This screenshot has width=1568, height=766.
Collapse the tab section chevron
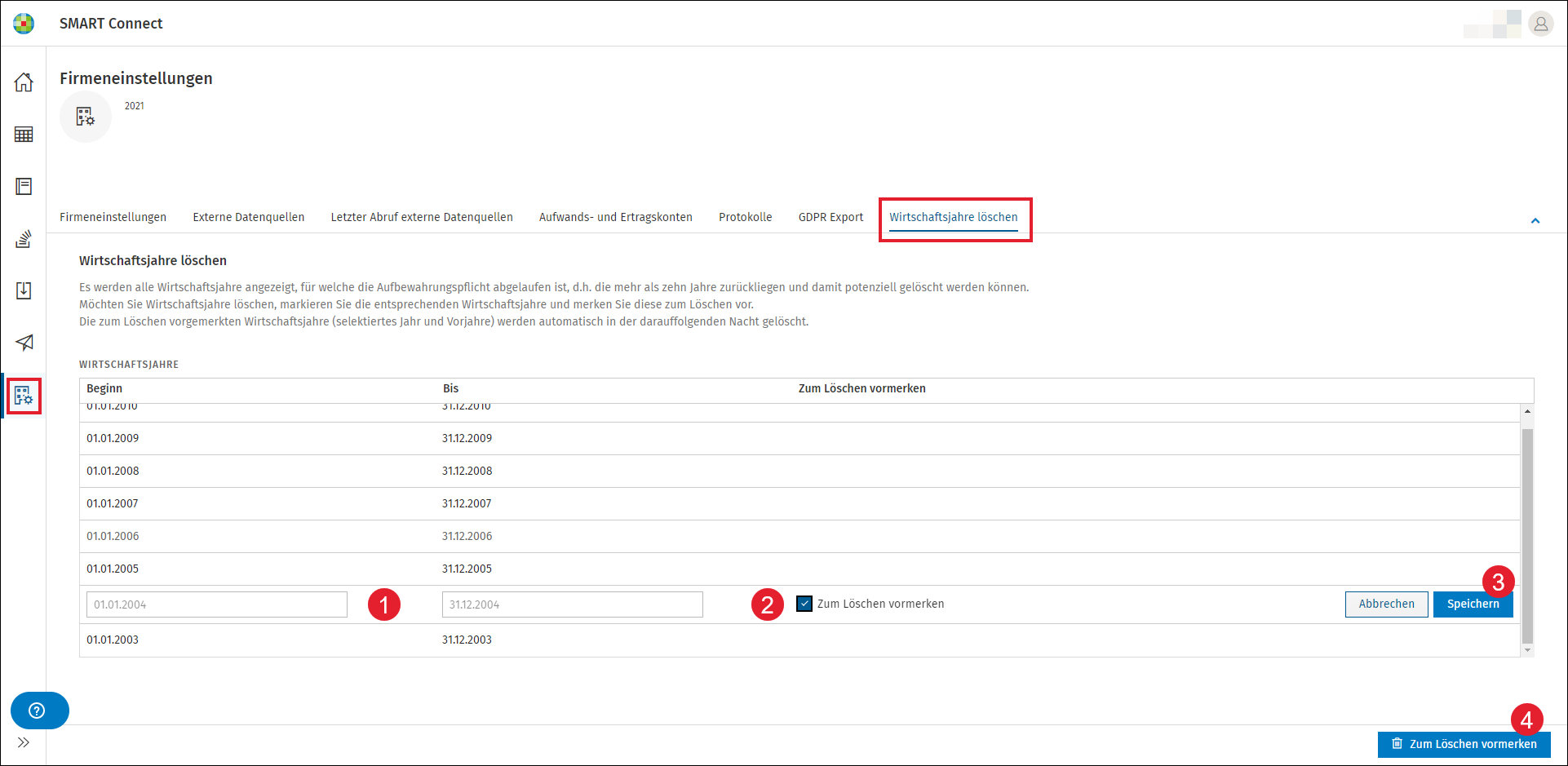pos(1535,221)
